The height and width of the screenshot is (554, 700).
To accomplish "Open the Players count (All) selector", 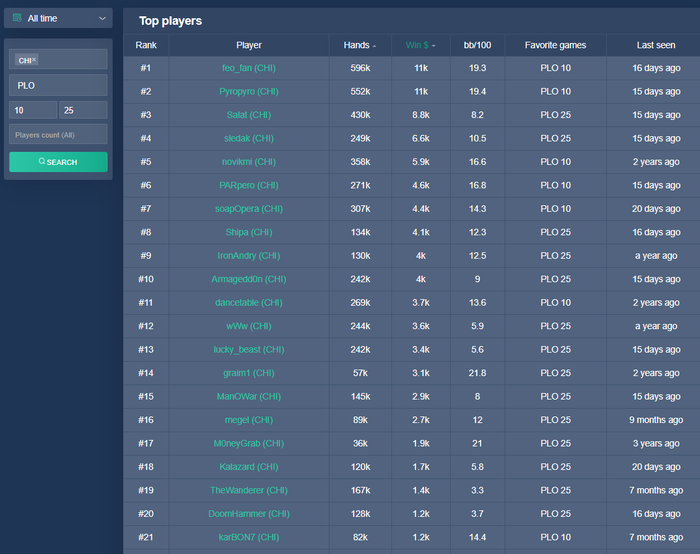I will tap(58, 134).
